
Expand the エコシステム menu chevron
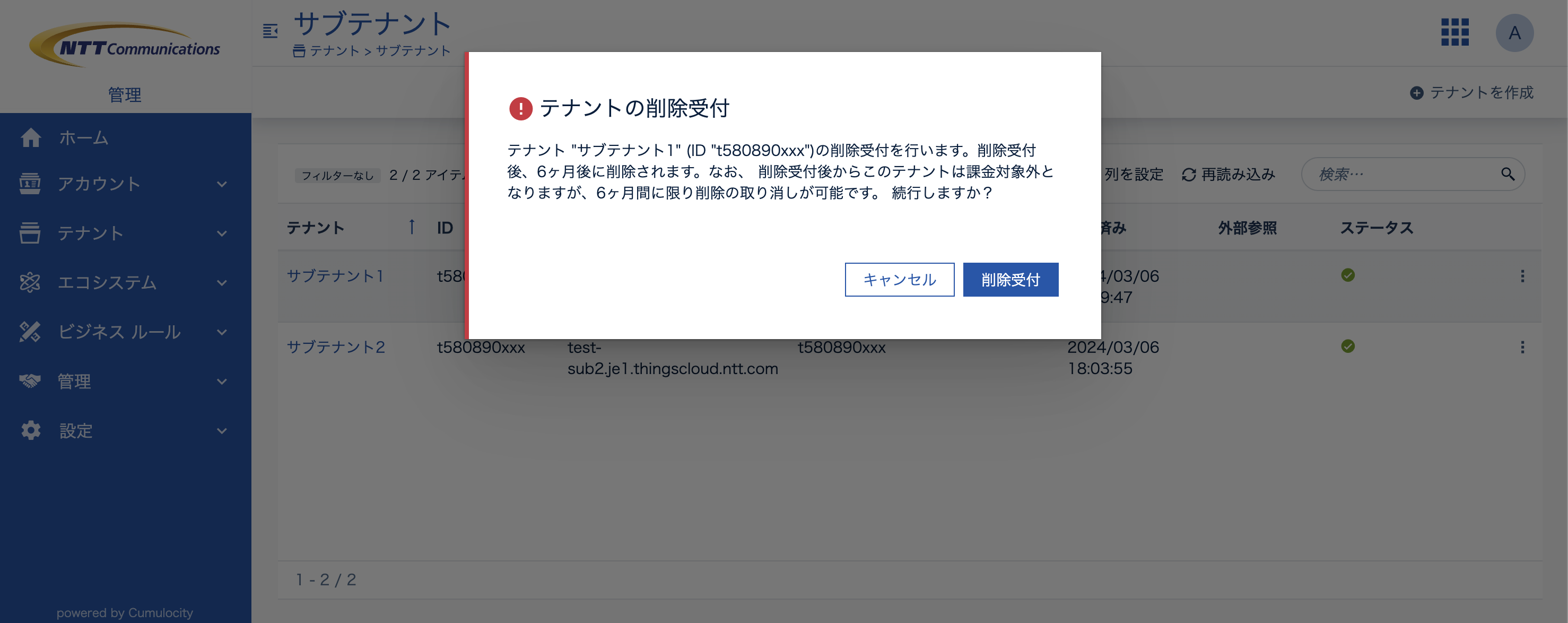[222, 282]
